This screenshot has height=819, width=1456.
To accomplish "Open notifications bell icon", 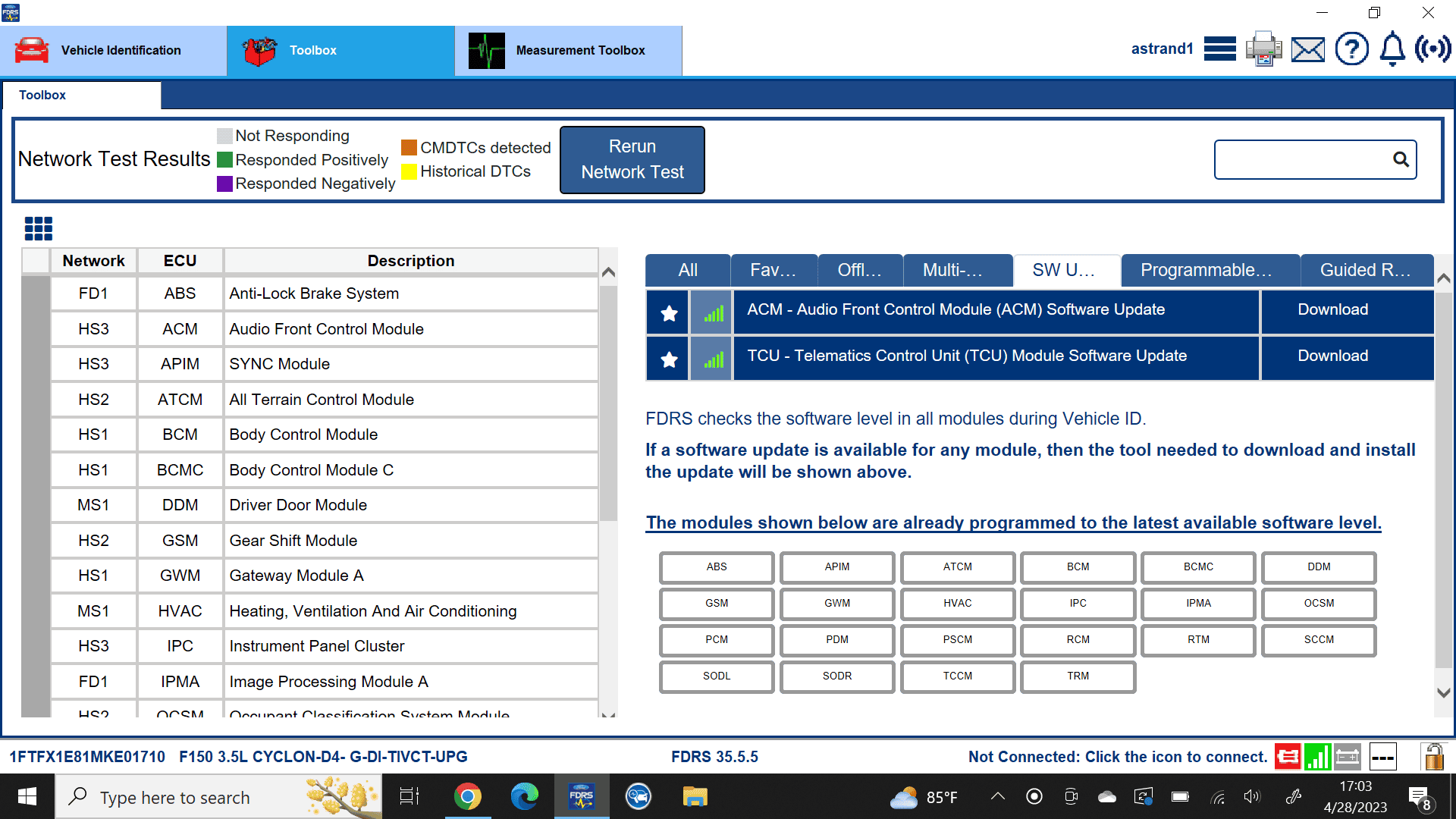I will (1392, 49).
